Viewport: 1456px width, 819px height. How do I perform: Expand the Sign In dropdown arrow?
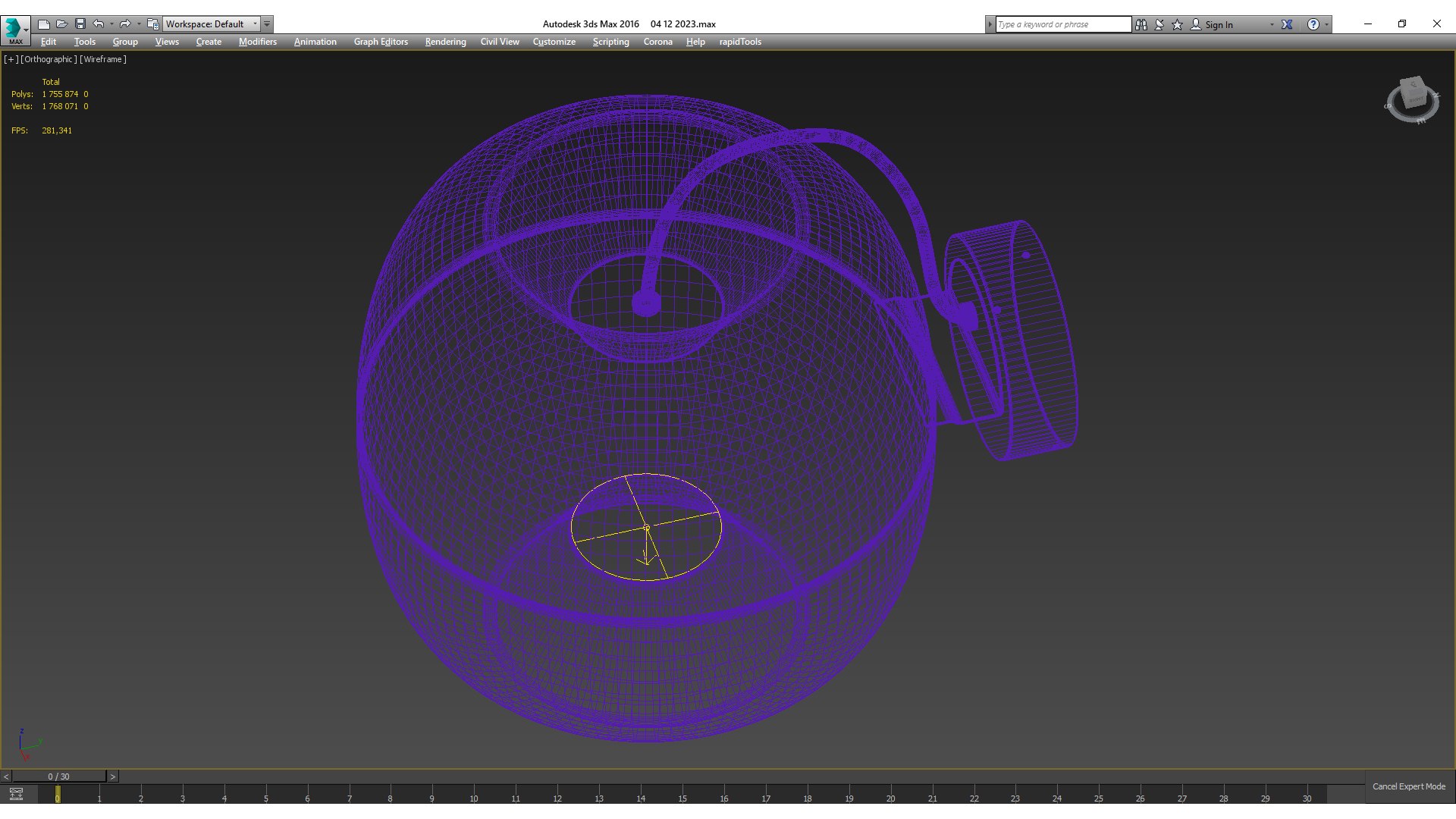(x=1272, y=25)
